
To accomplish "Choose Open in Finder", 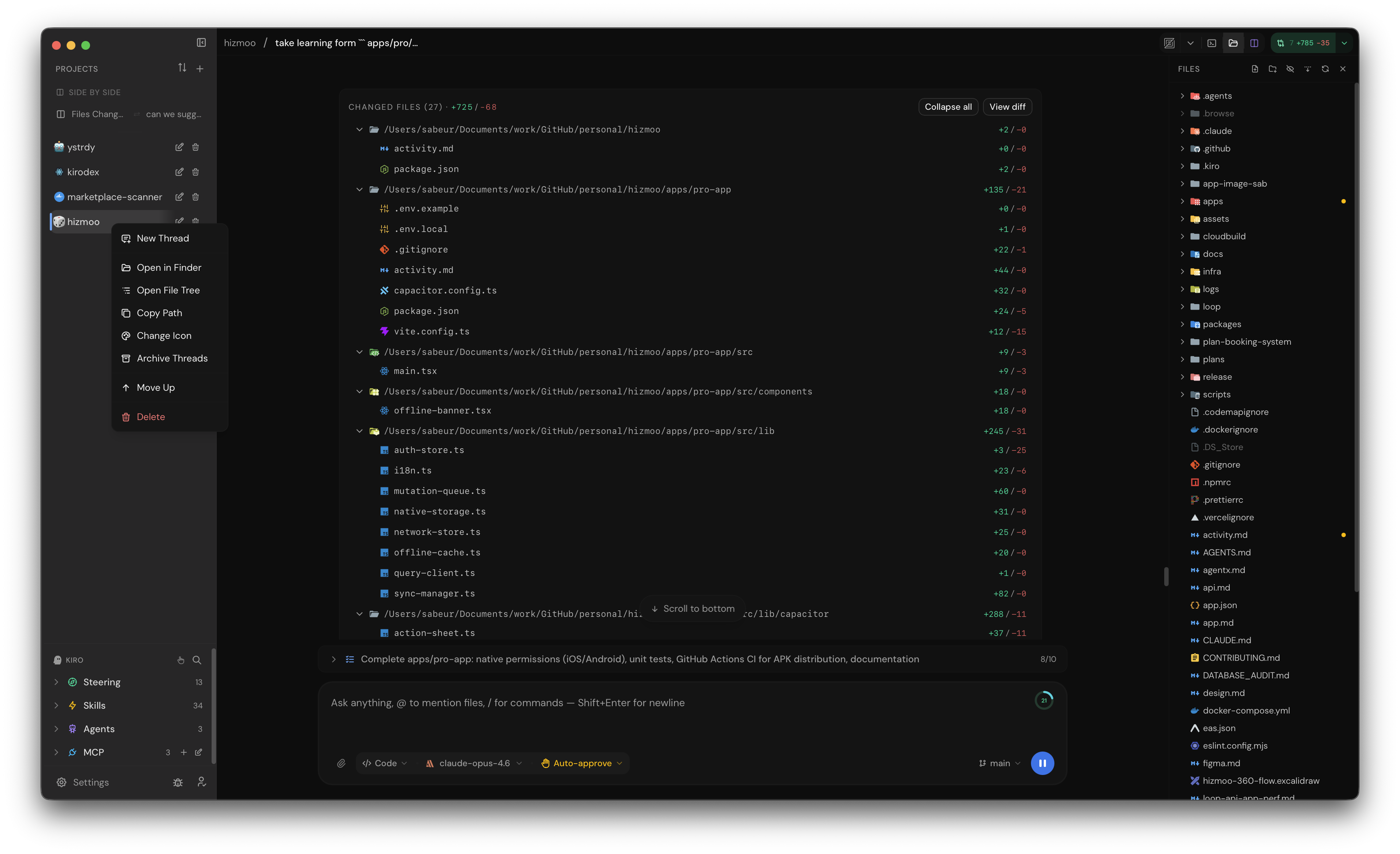I will pos(169,267).
